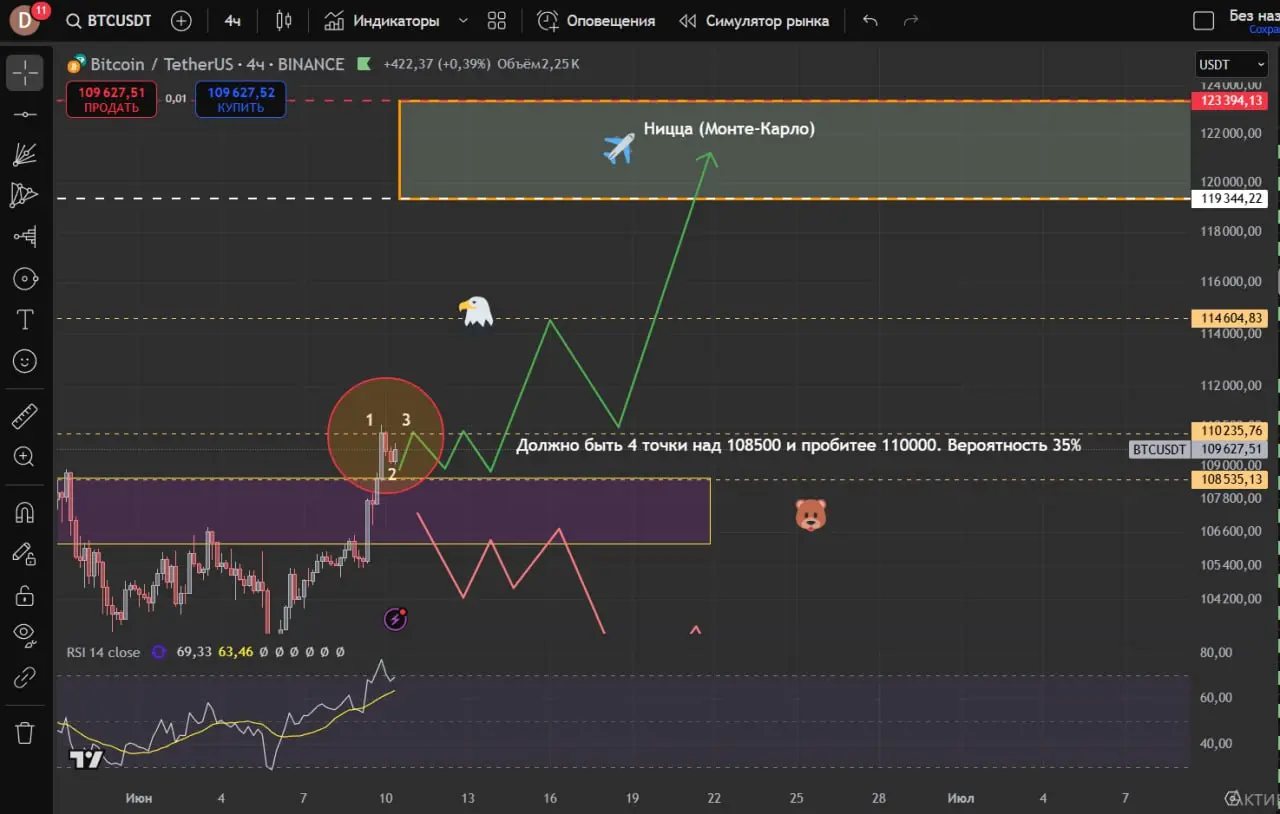Select the crosshair cursor tool

[x=25, y=72]
